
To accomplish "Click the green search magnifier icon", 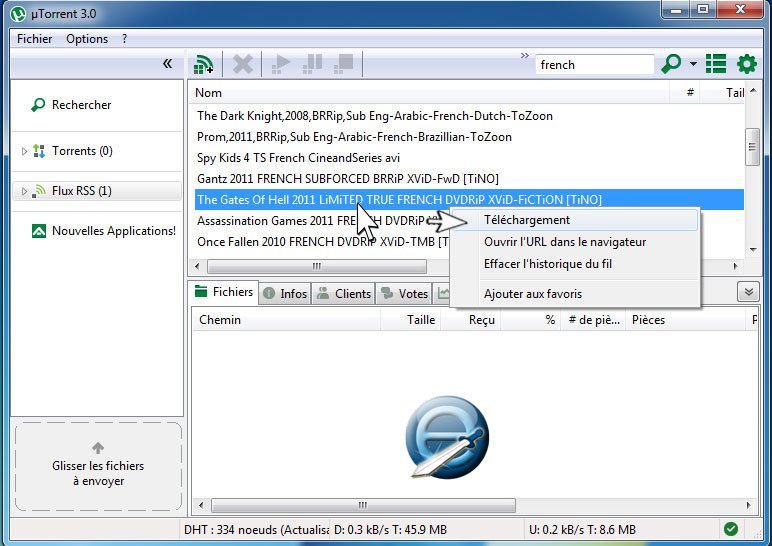I will (671, 64).
